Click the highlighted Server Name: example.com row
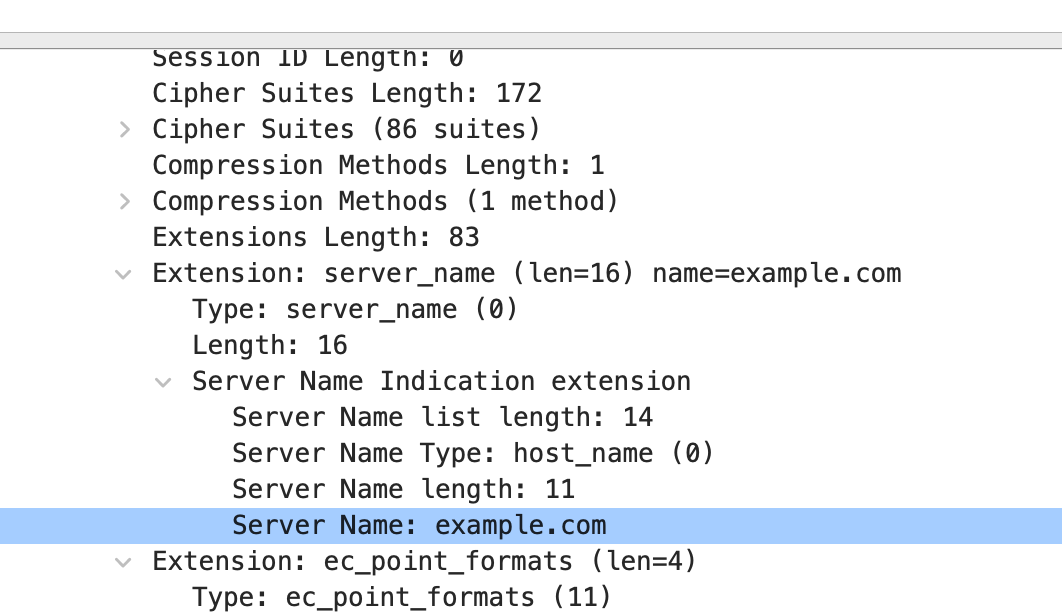1062x616 pixels. 419,526
